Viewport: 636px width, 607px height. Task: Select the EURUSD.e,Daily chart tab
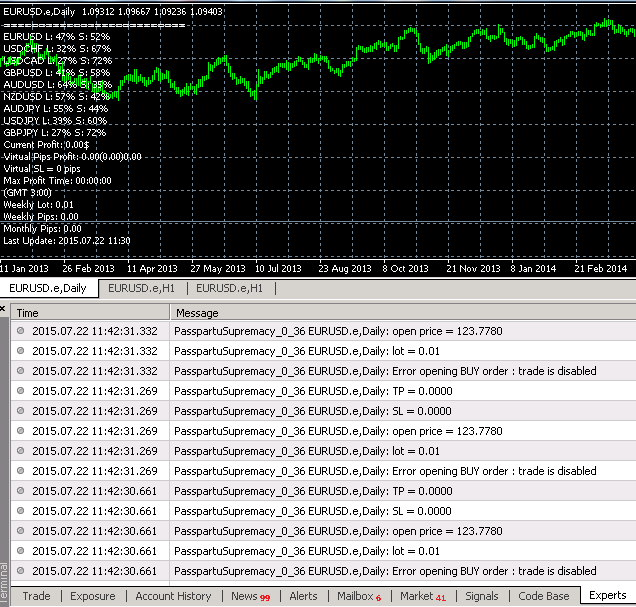click(48, 288)
